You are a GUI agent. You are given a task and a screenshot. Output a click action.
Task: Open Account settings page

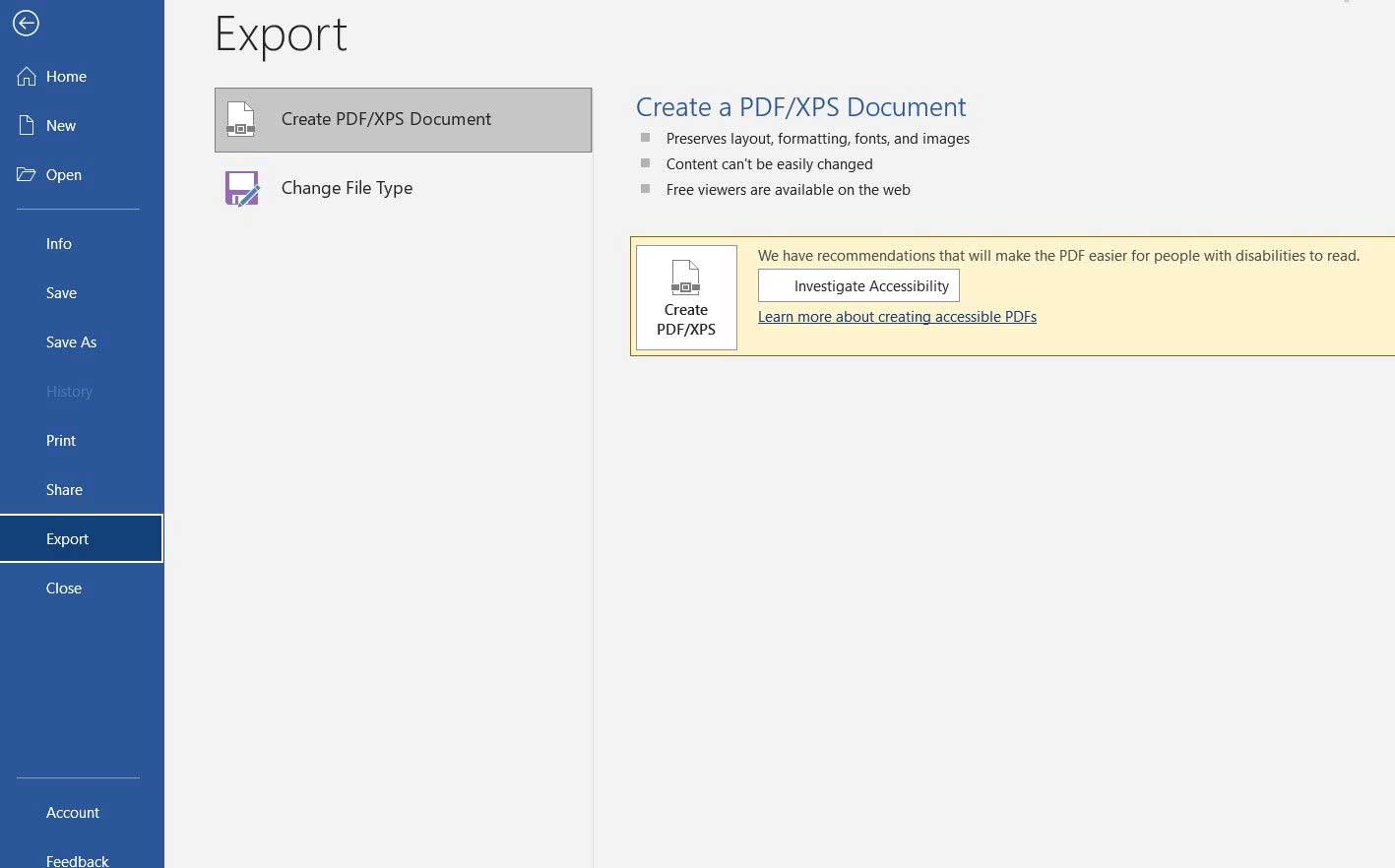(x=73, y=813)
